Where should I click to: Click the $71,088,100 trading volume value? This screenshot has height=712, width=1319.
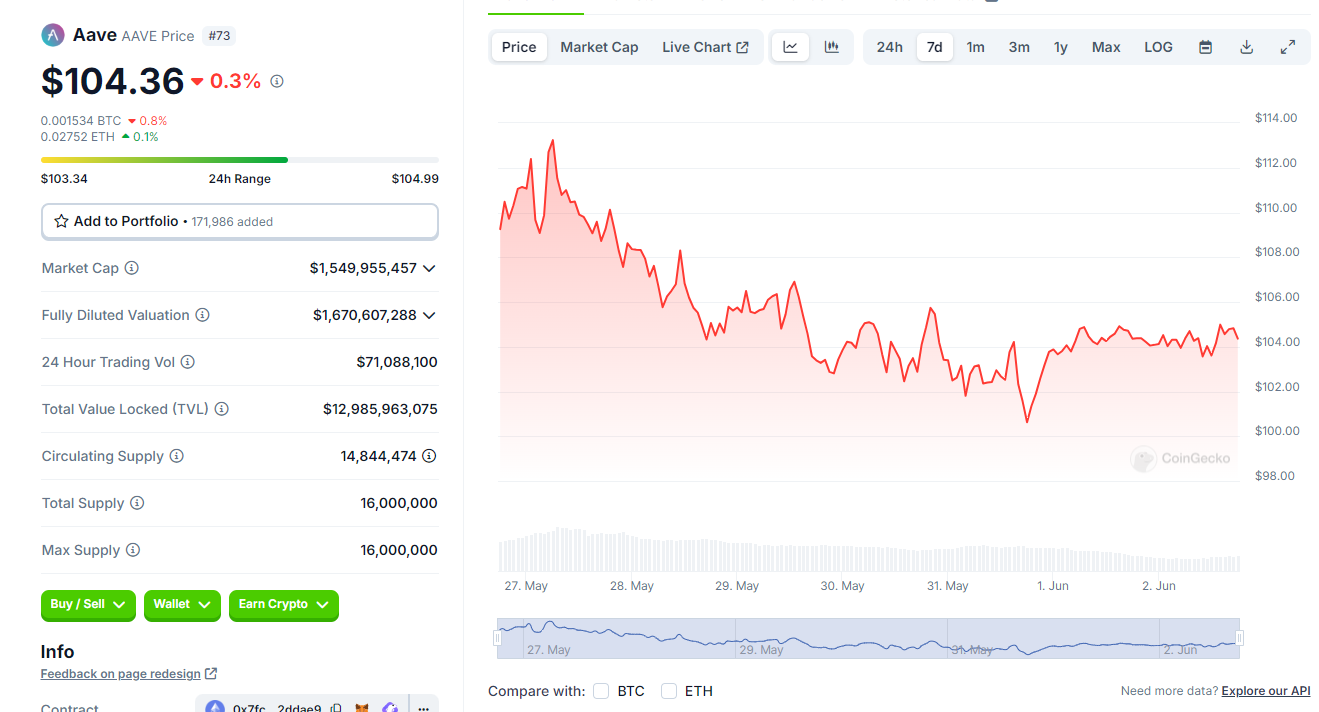(x=397, y=362)
